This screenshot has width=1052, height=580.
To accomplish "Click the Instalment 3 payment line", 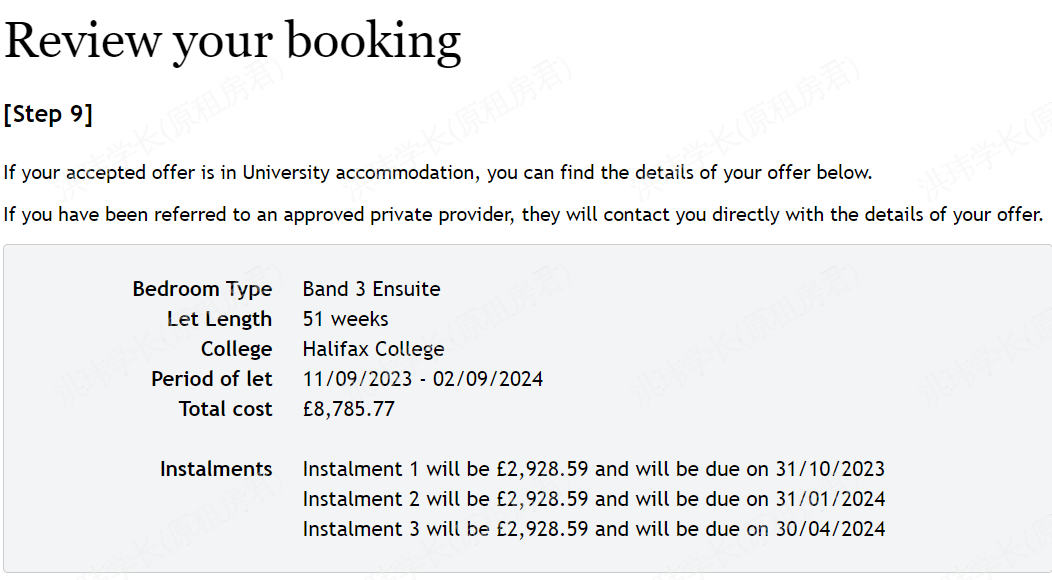I will click(x=593, y=529).
